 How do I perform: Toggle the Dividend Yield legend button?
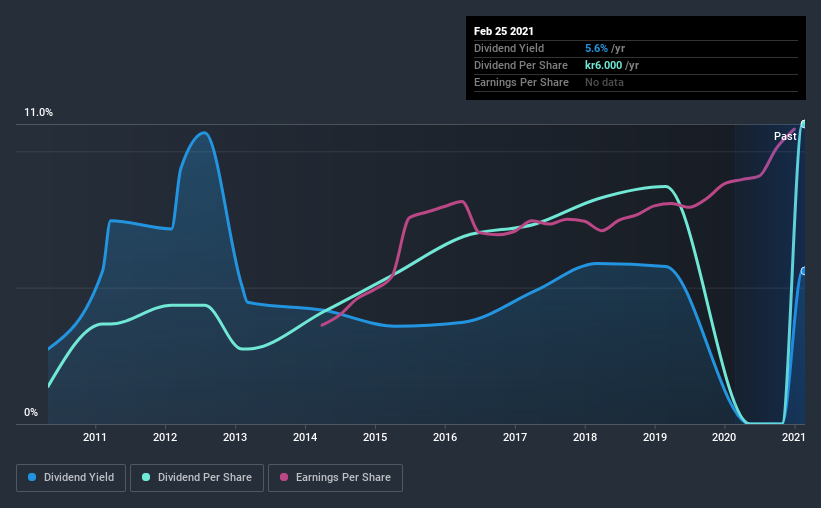coord(71,478)
